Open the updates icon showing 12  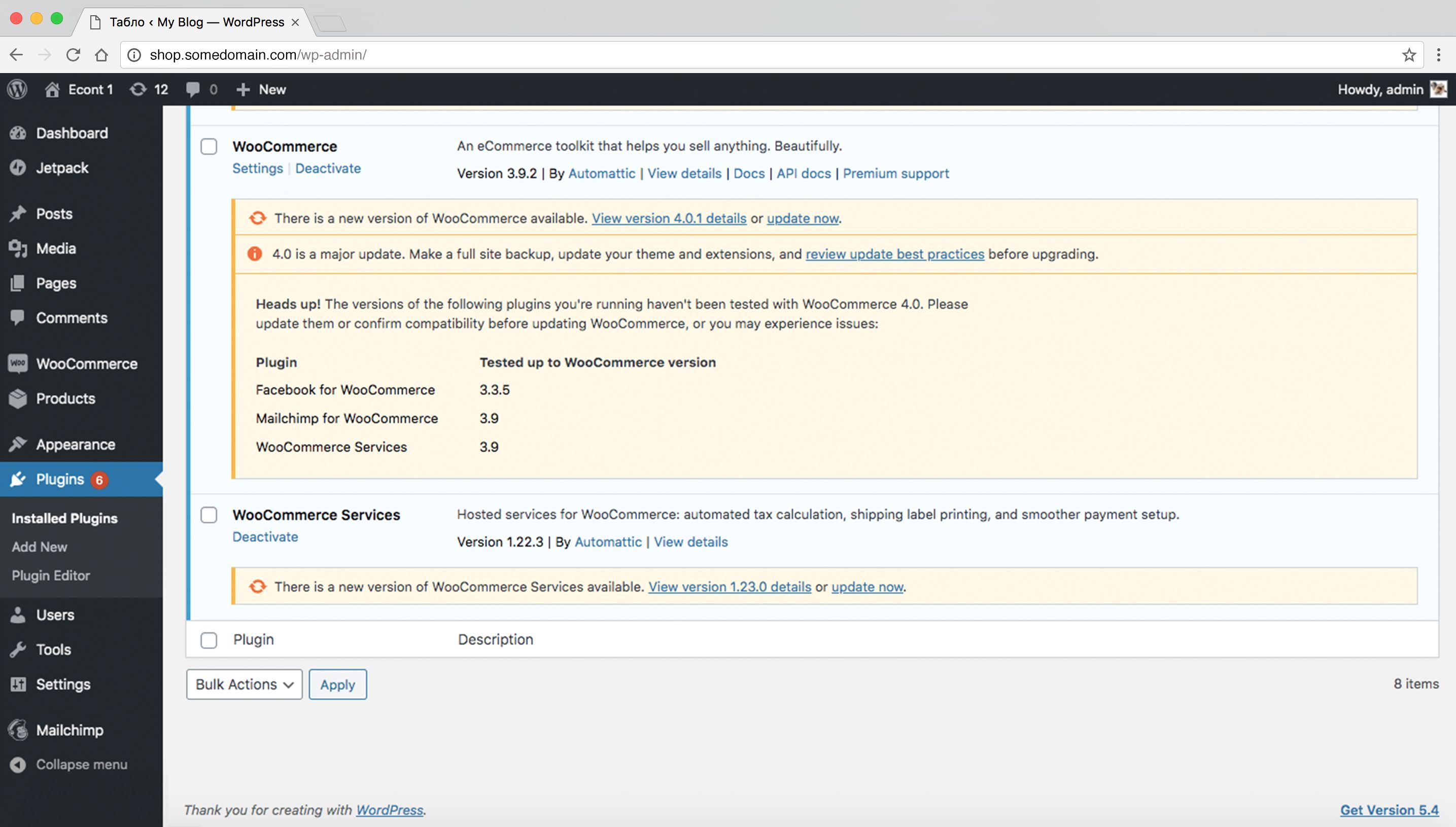(148, 89)
